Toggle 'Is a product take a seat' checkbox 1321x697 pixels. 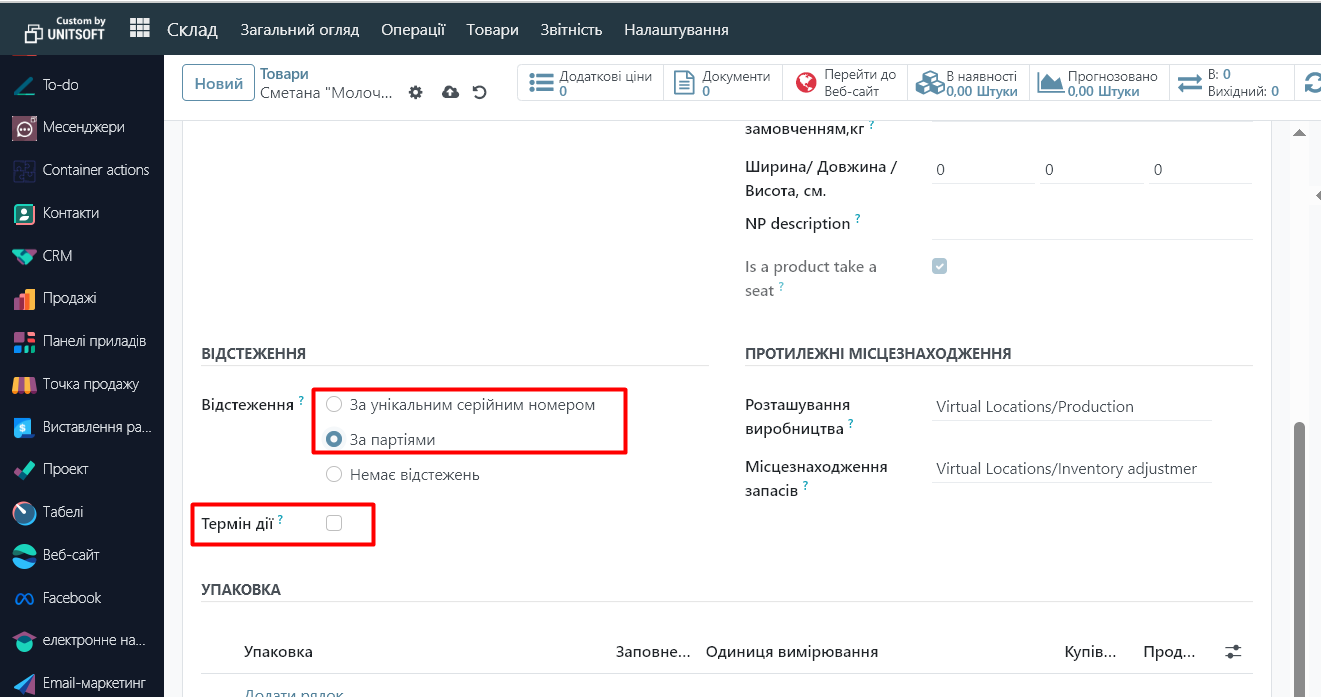tap(939, 266)
